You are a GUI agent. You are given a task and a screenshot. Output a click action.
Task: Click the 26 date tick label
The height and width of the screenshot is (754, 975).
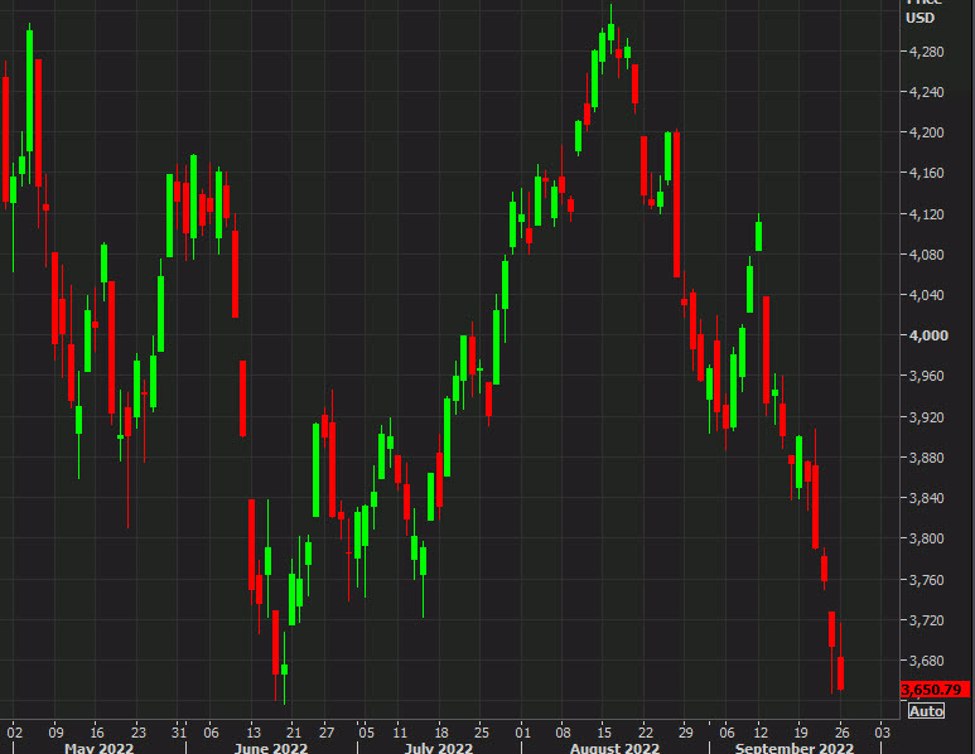[x=841, y=731]
